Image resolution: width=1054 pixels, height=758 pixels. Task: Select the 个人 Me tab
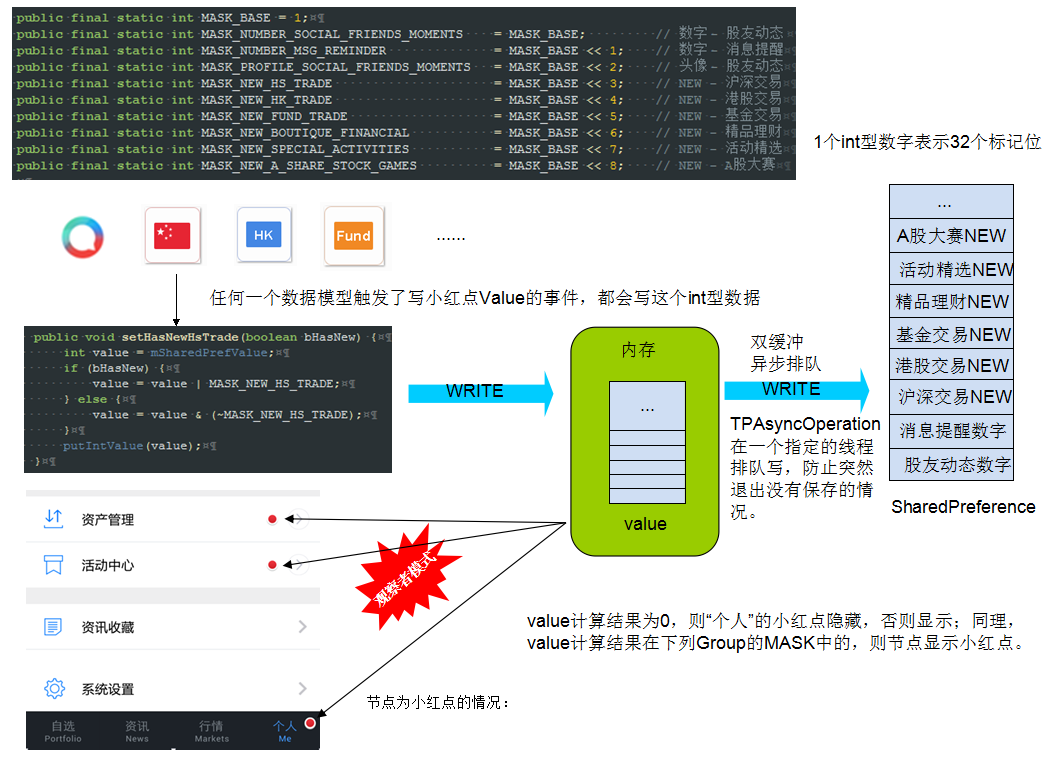[285, 731]
